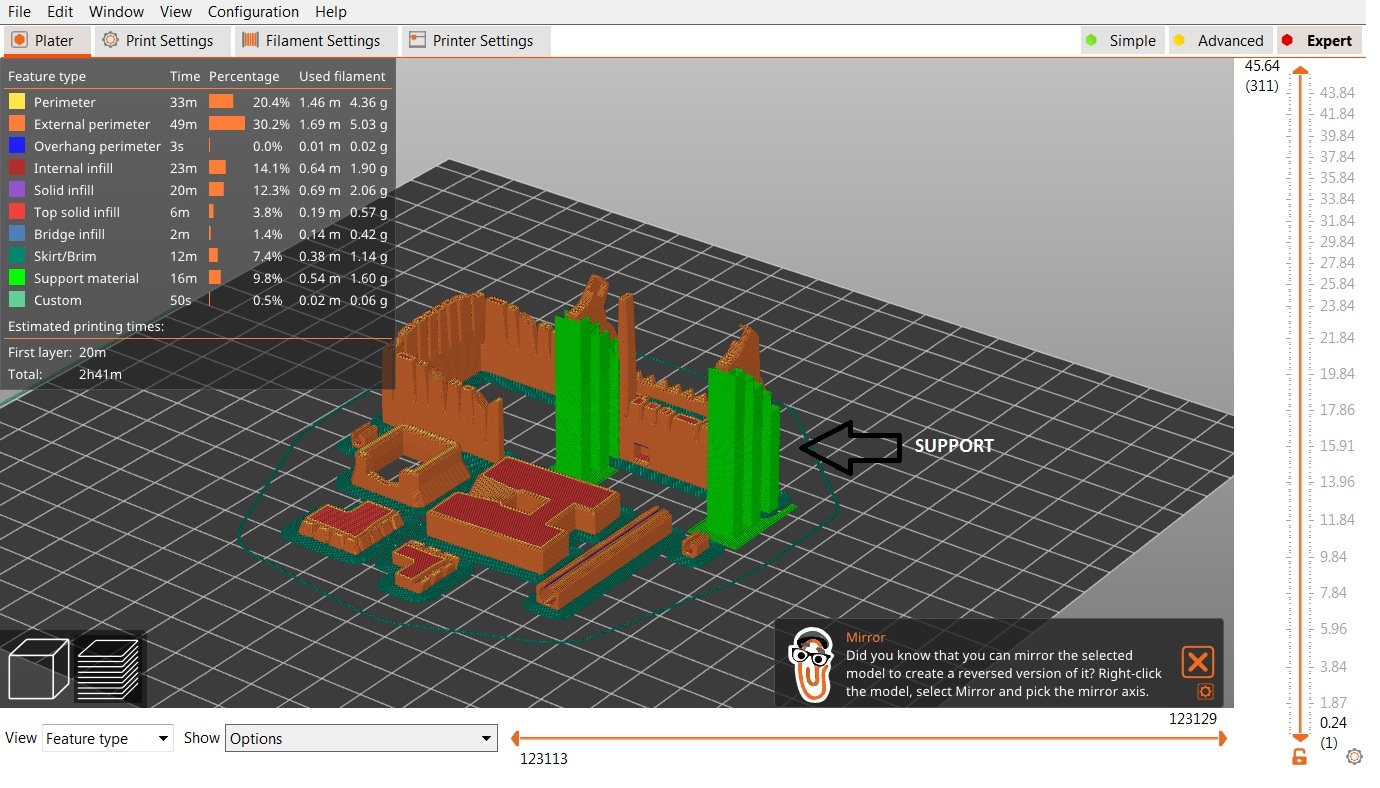This screenshot has height=788, width=1380.
Task: Open the View menu in the menu bar
Action: [x=176, y=12]
